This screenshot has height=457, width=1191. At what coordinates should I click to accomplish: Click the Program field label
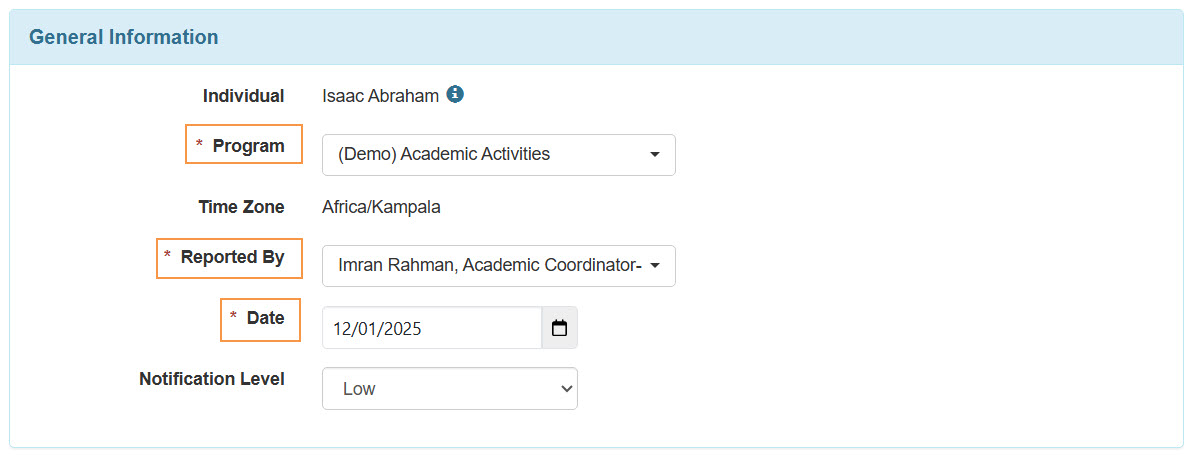[x=249, y=146]
